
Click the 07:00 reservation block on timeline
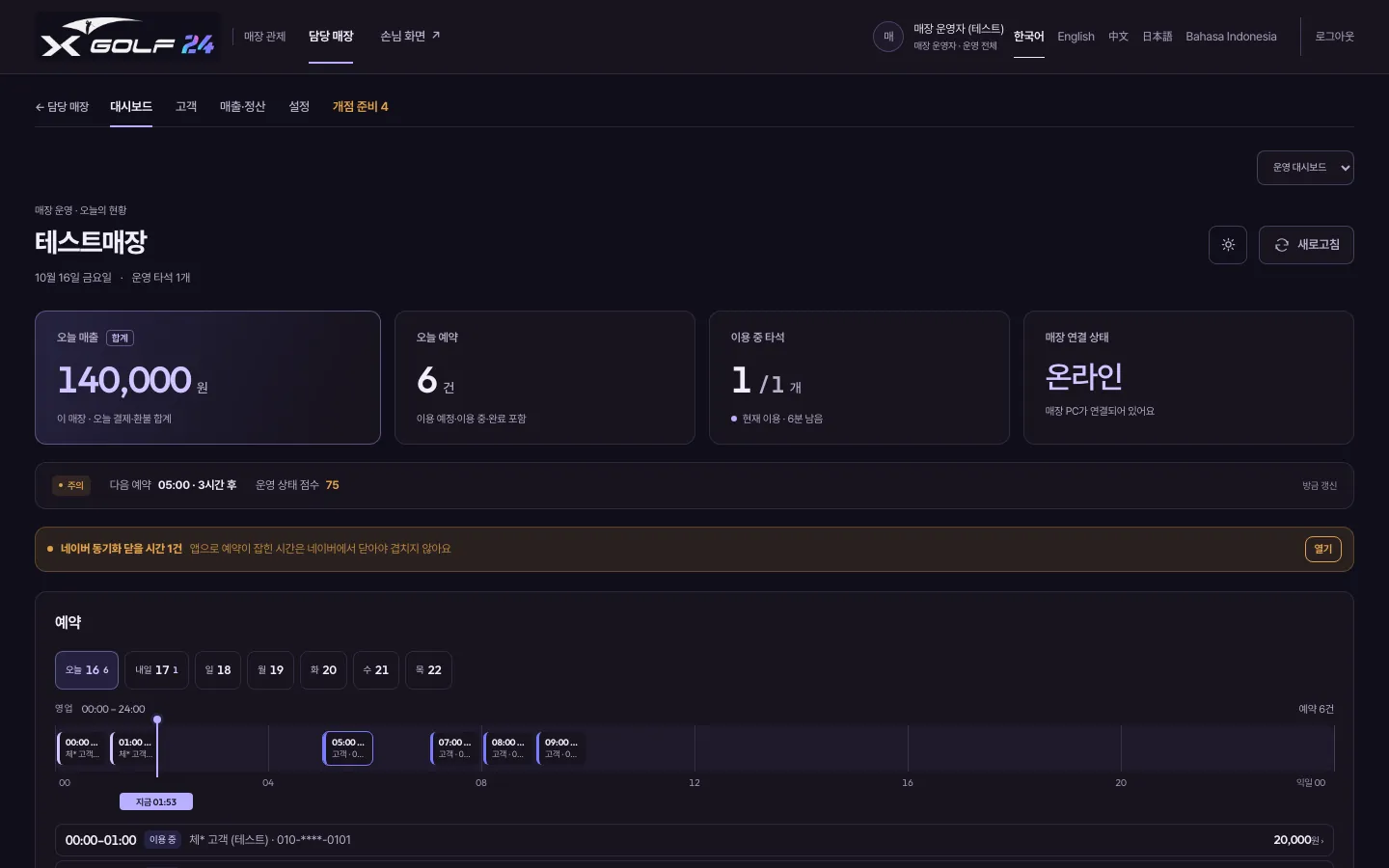click(x=454, y=748)
